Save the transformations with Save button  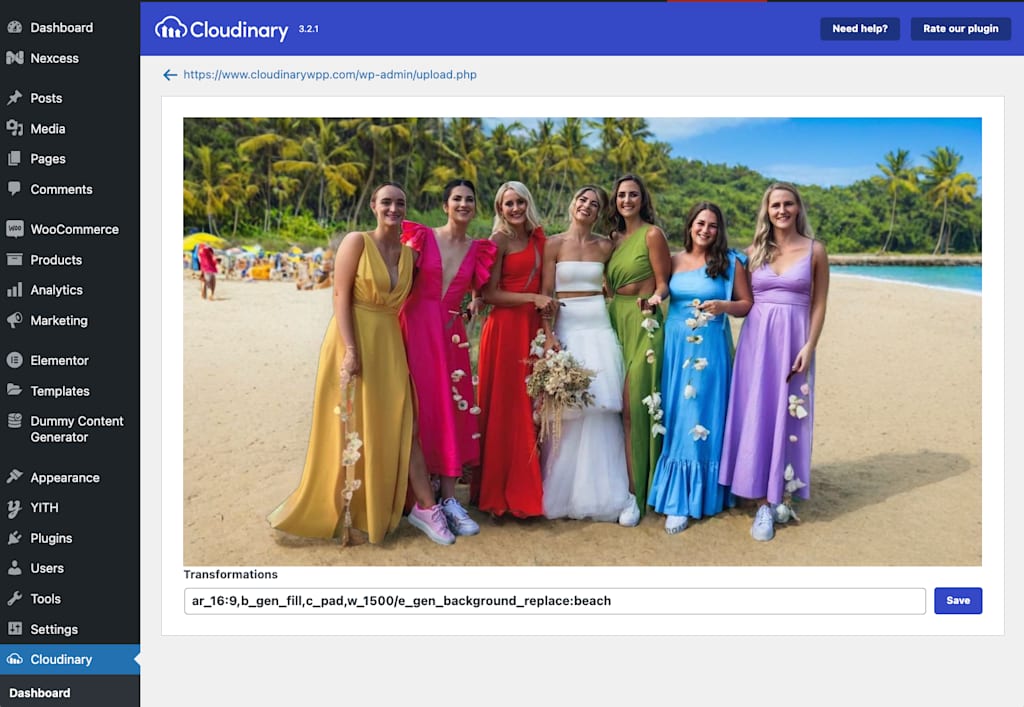click(x=958, y=601)
